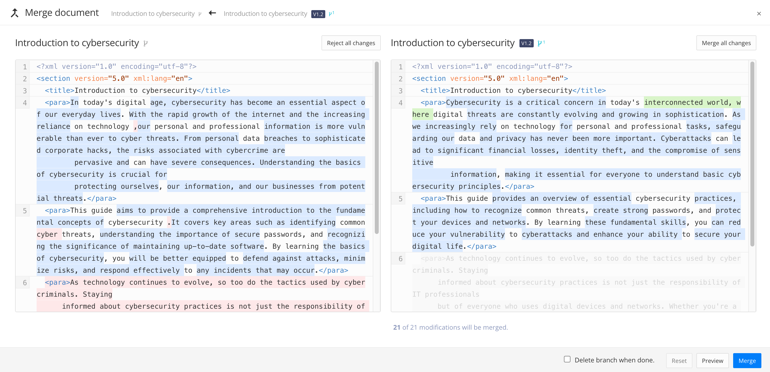Click the faded 'As technology continues' right paragraph
770x372 pixels.
point(577,282)
